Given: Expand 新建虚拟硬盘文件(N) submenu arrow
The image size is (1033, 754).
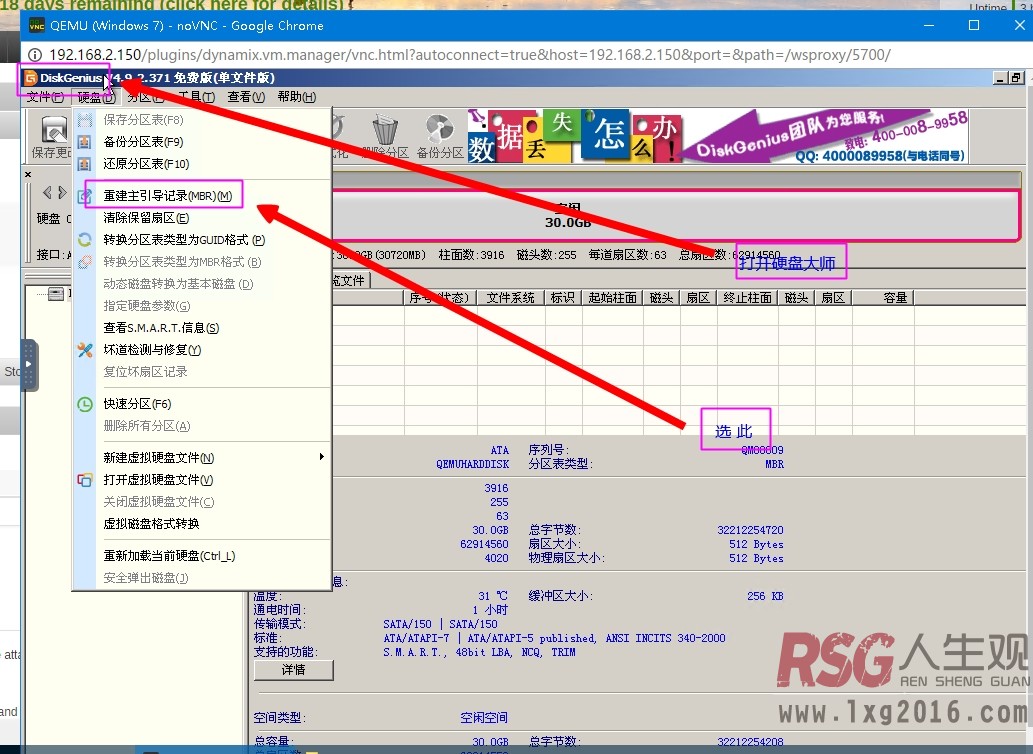Looking at the screenshot, I should point(321,457).
